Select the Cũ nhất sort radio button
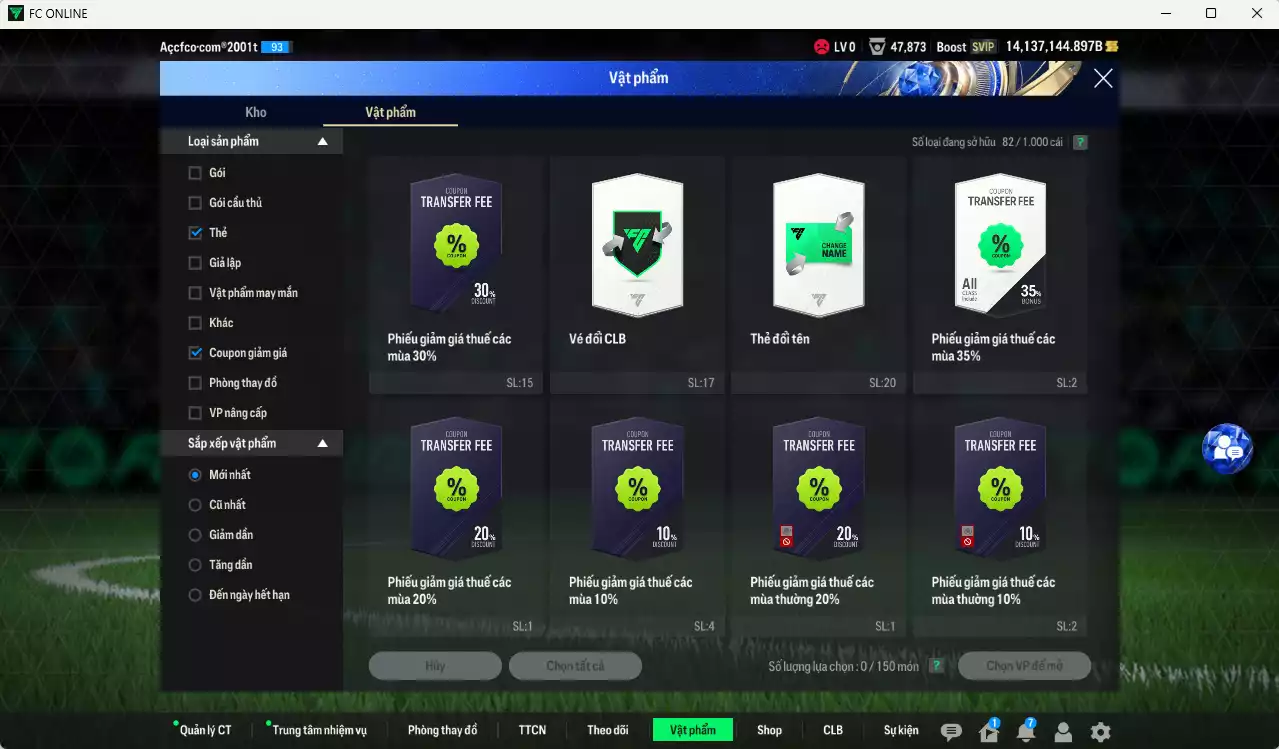 [x=195, y=505]
